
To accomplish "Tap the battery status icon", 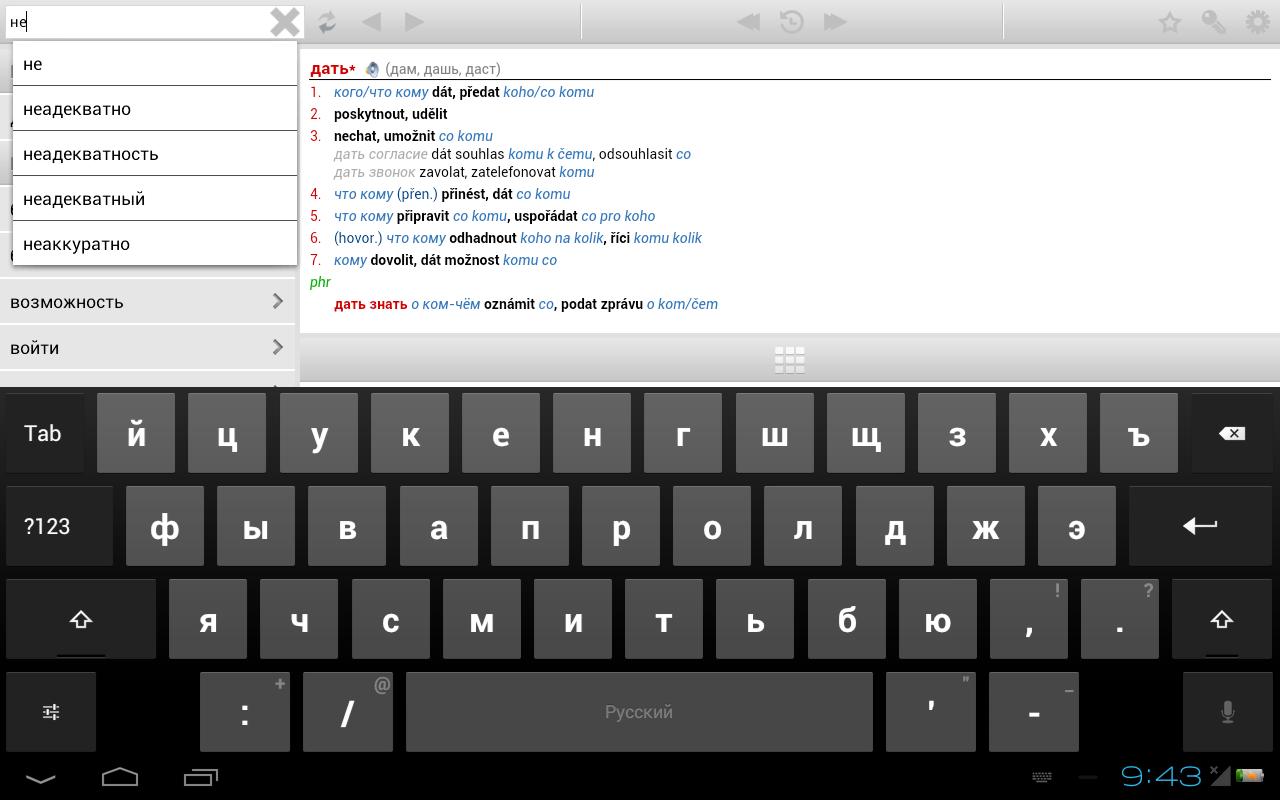I will pos(1249,775).
